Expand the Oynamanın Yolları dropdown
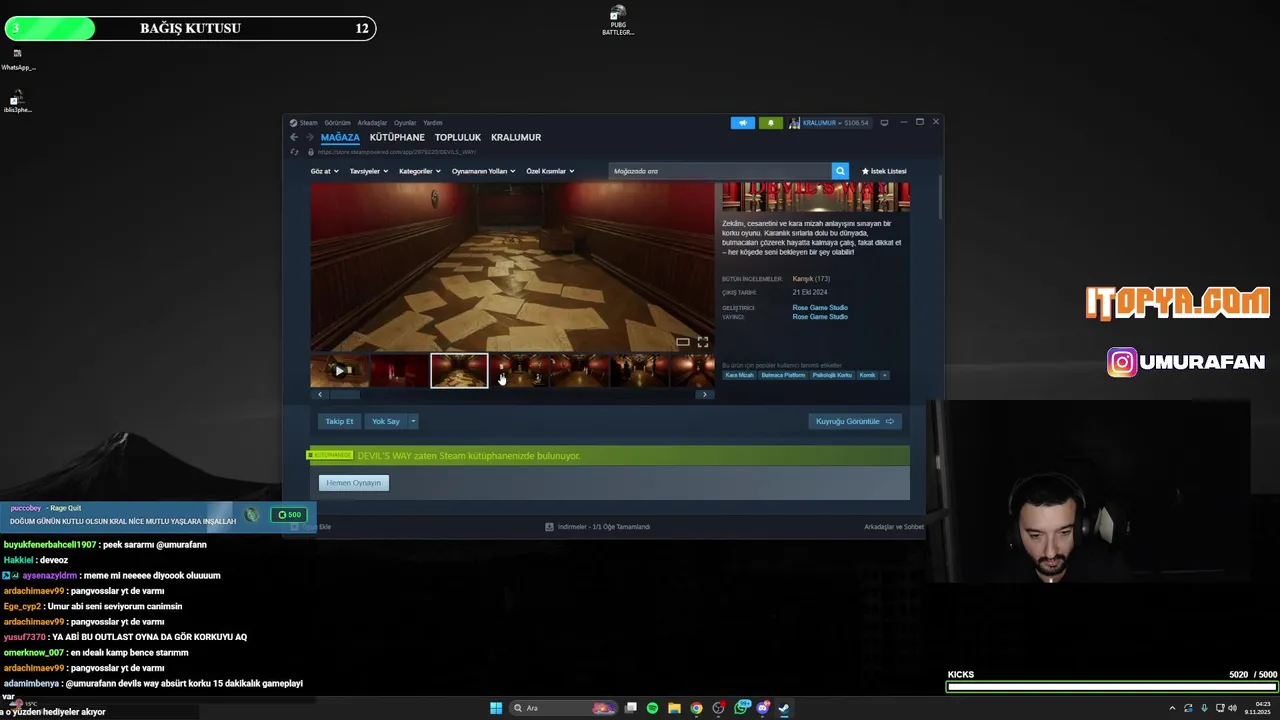Viewport: 1280px width, 720px height. (x=483, y=171)
